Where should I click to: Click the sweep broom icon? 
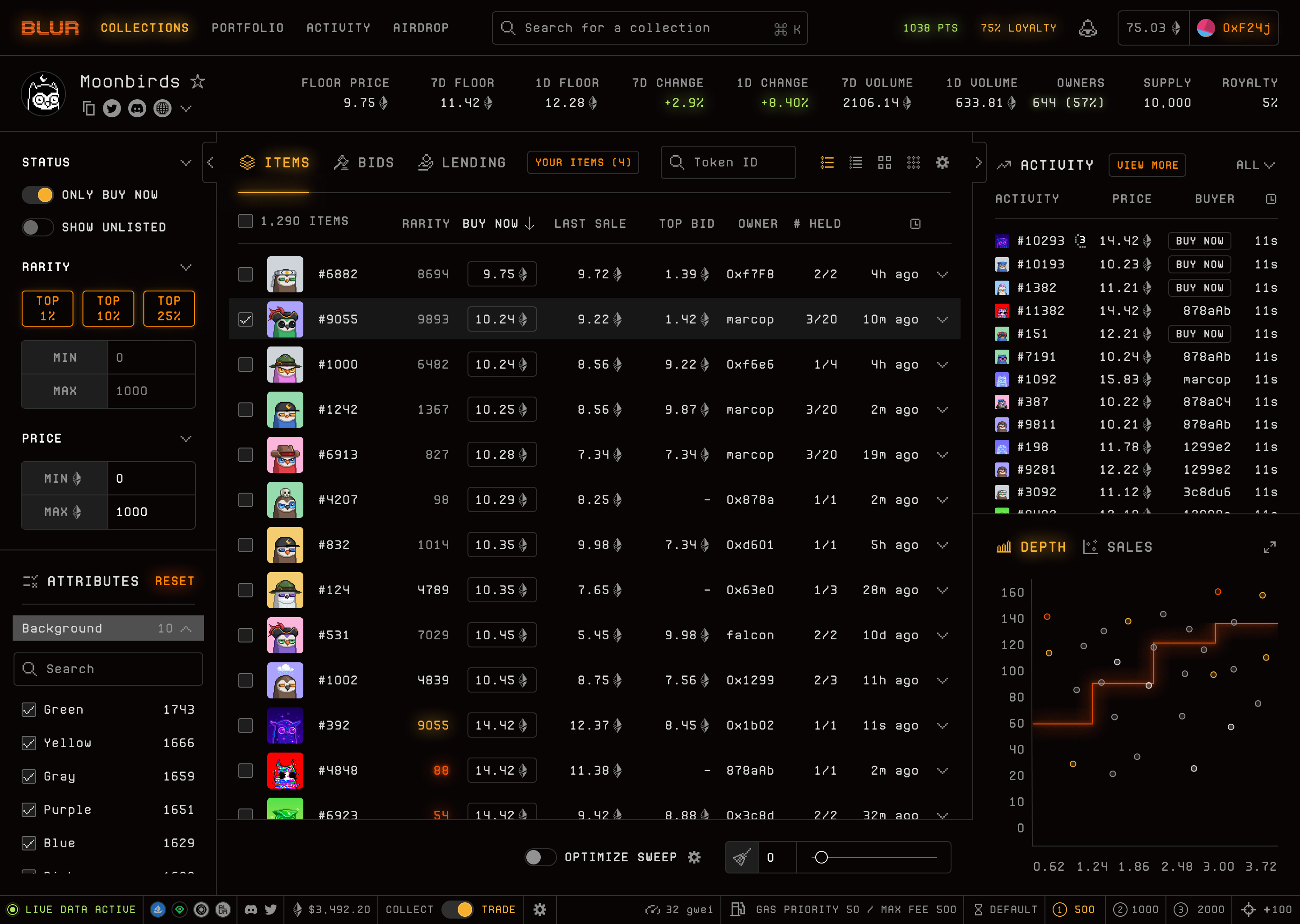tap(742, 857)
